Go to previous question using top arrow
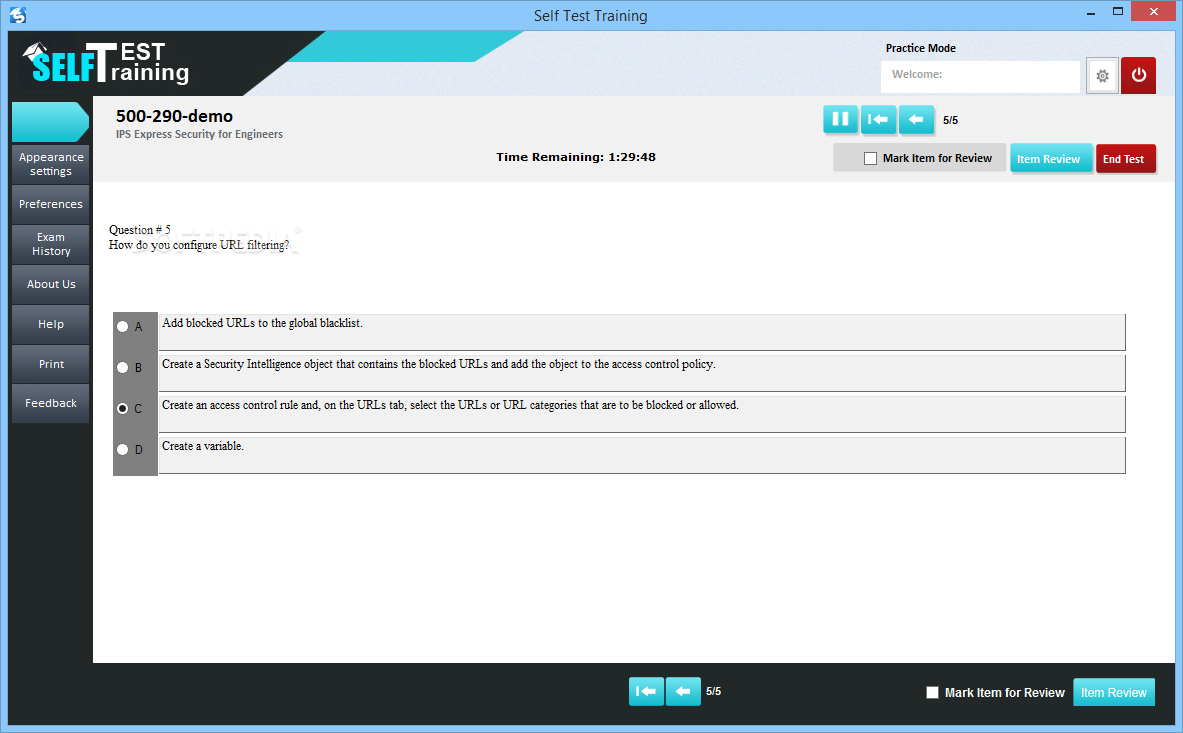 coord(916,119)
